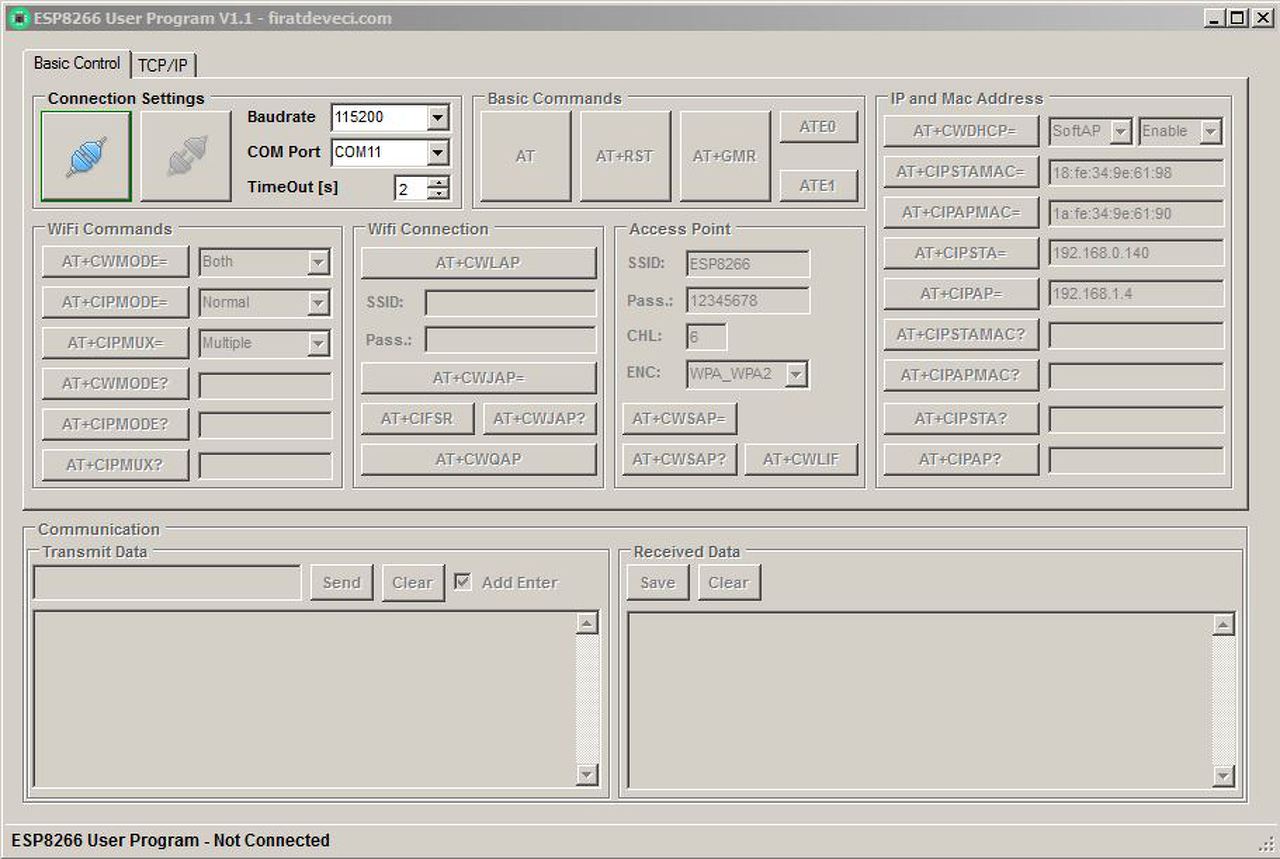Click the station MAC field 18:fe:34:9e:61:98
Viewport: 1280px width, 859px height.
click(1136, 173)
